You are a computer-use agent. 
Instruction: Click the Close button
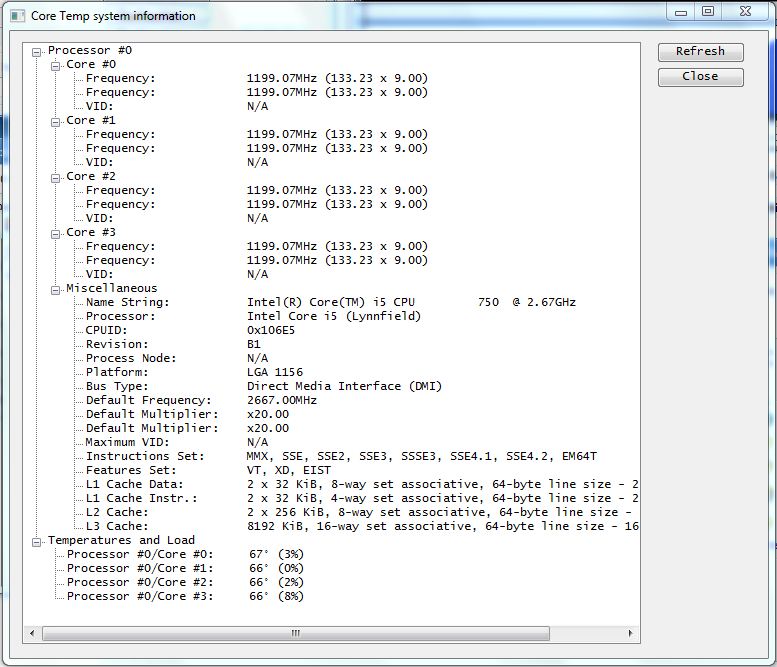point(700,77)
